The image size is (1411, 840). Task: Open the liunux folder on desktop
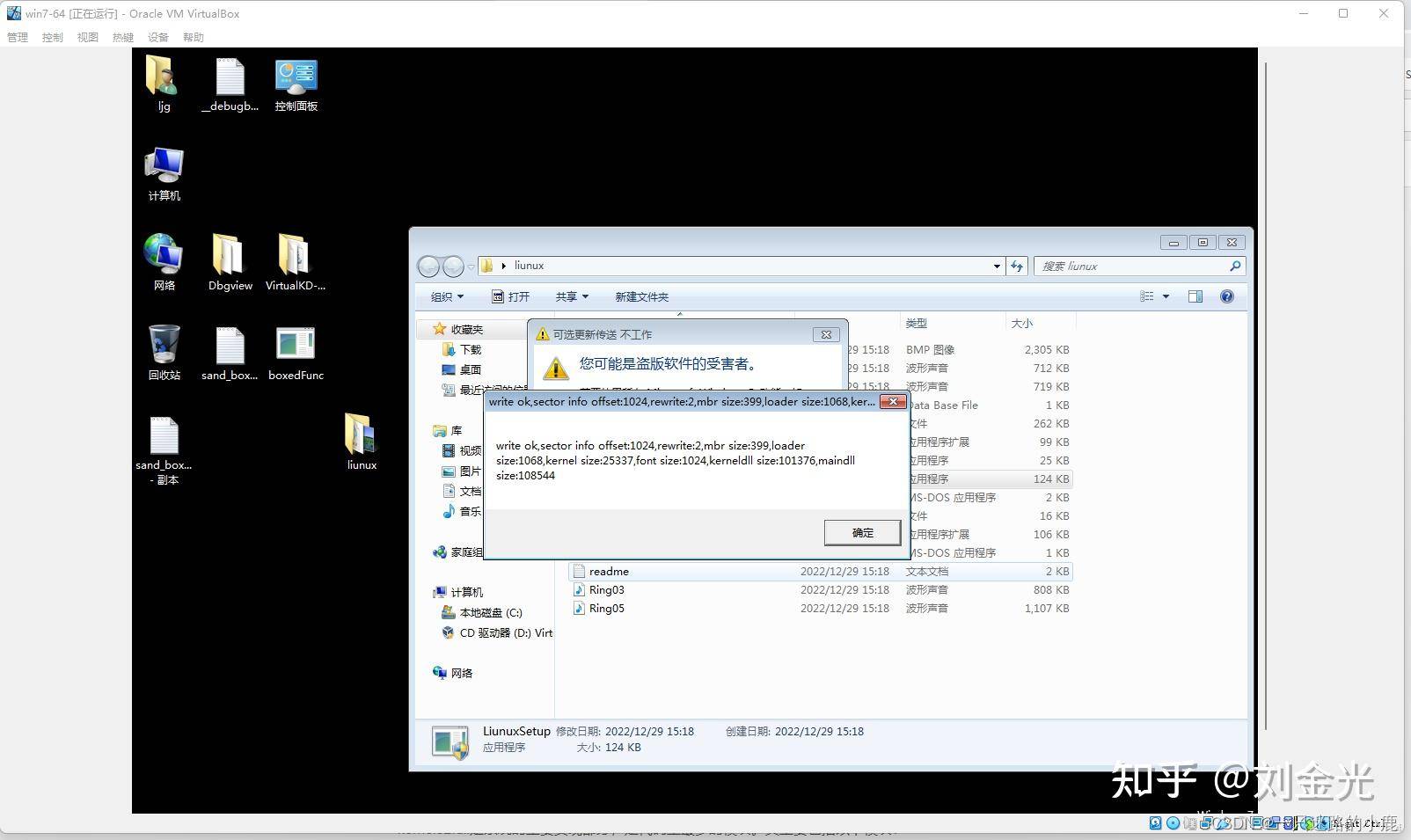[x=362, y=442]
